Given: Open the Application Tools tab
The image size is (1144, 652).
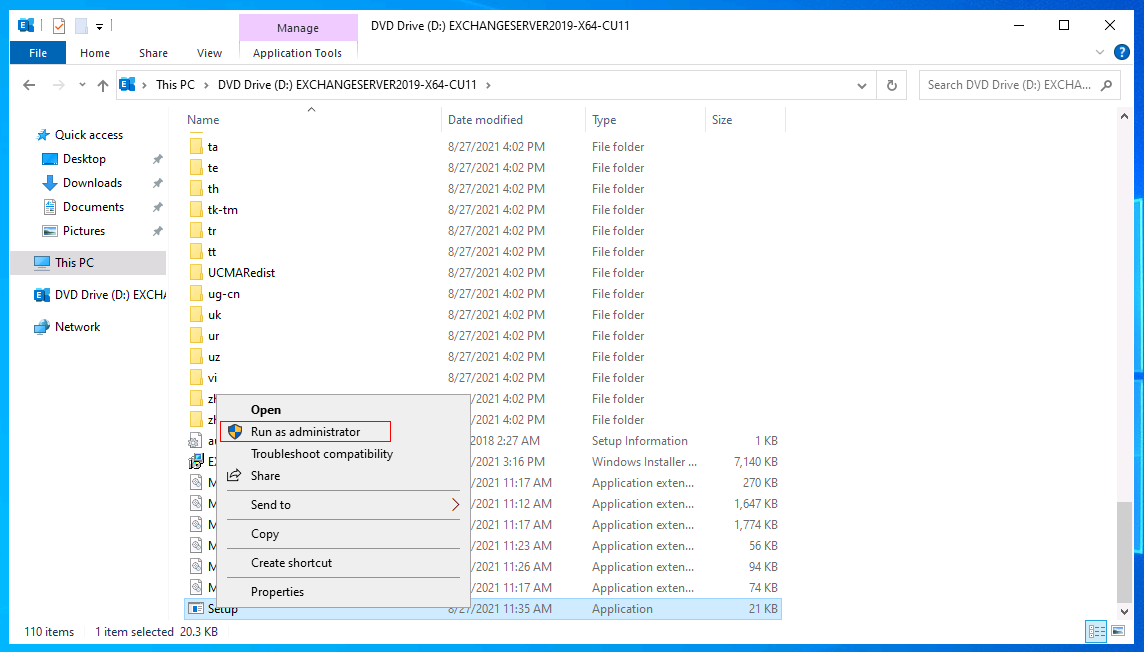Looking at the screenshot, I should pos(298,53).
